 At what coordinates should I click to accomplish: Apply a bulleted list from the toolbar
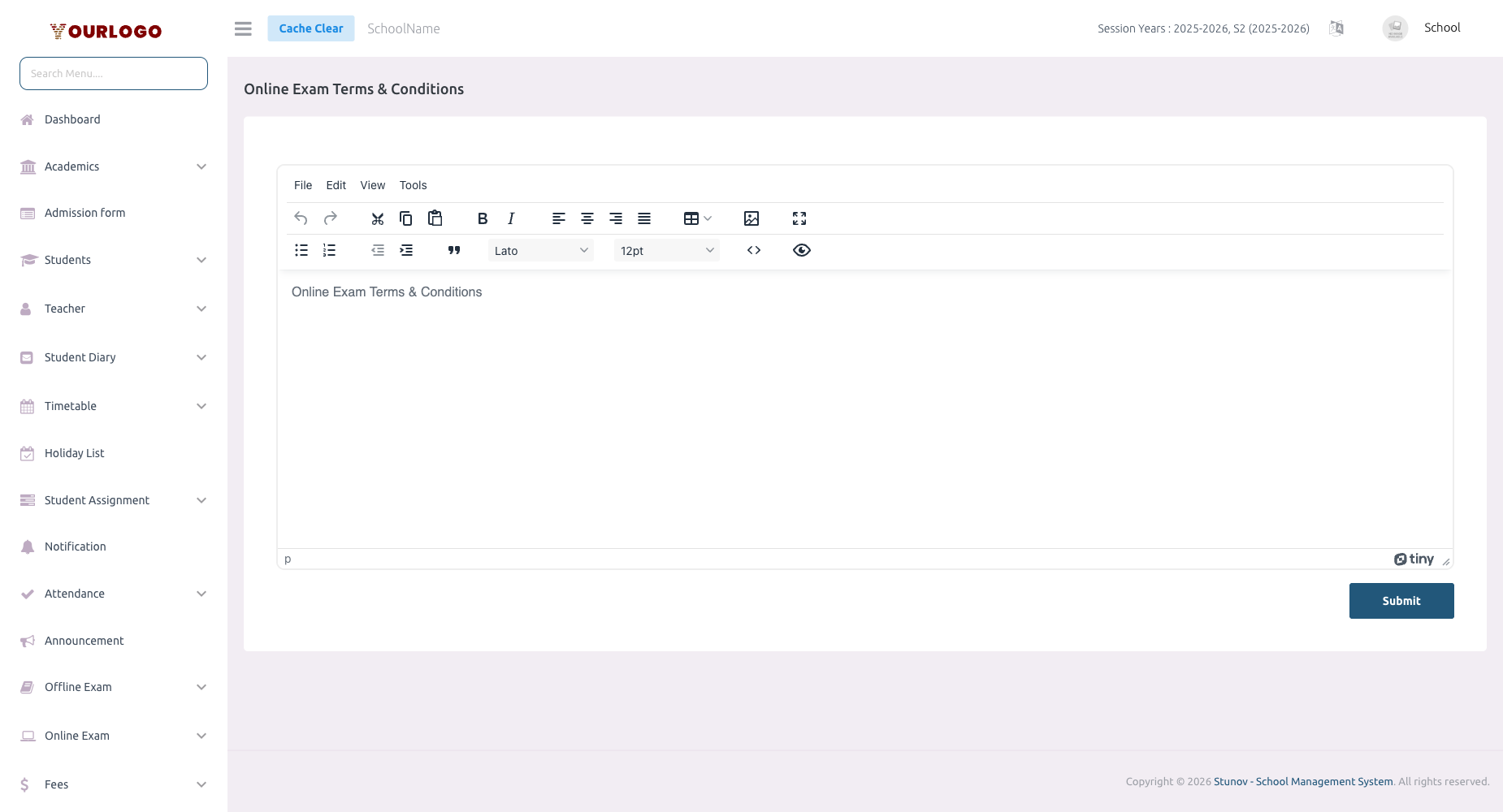click(301, 250)
